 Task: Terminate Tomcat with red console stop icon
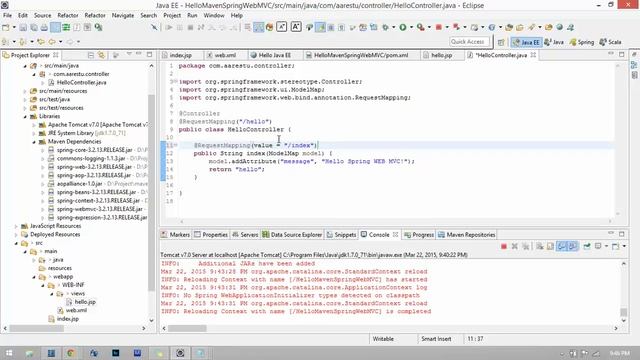[x=504, y=246]
